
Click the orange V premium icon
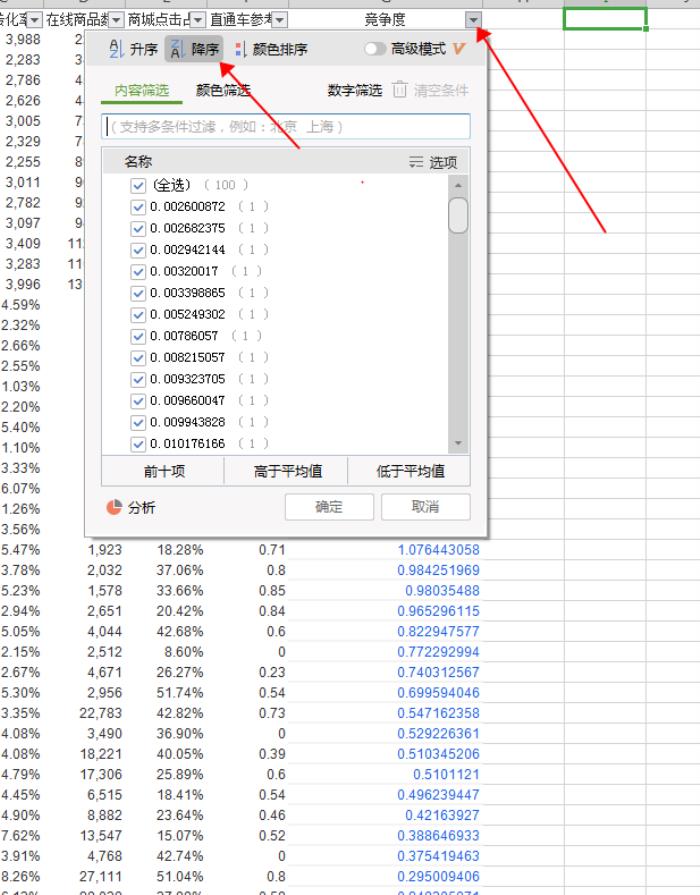point(459,49)
